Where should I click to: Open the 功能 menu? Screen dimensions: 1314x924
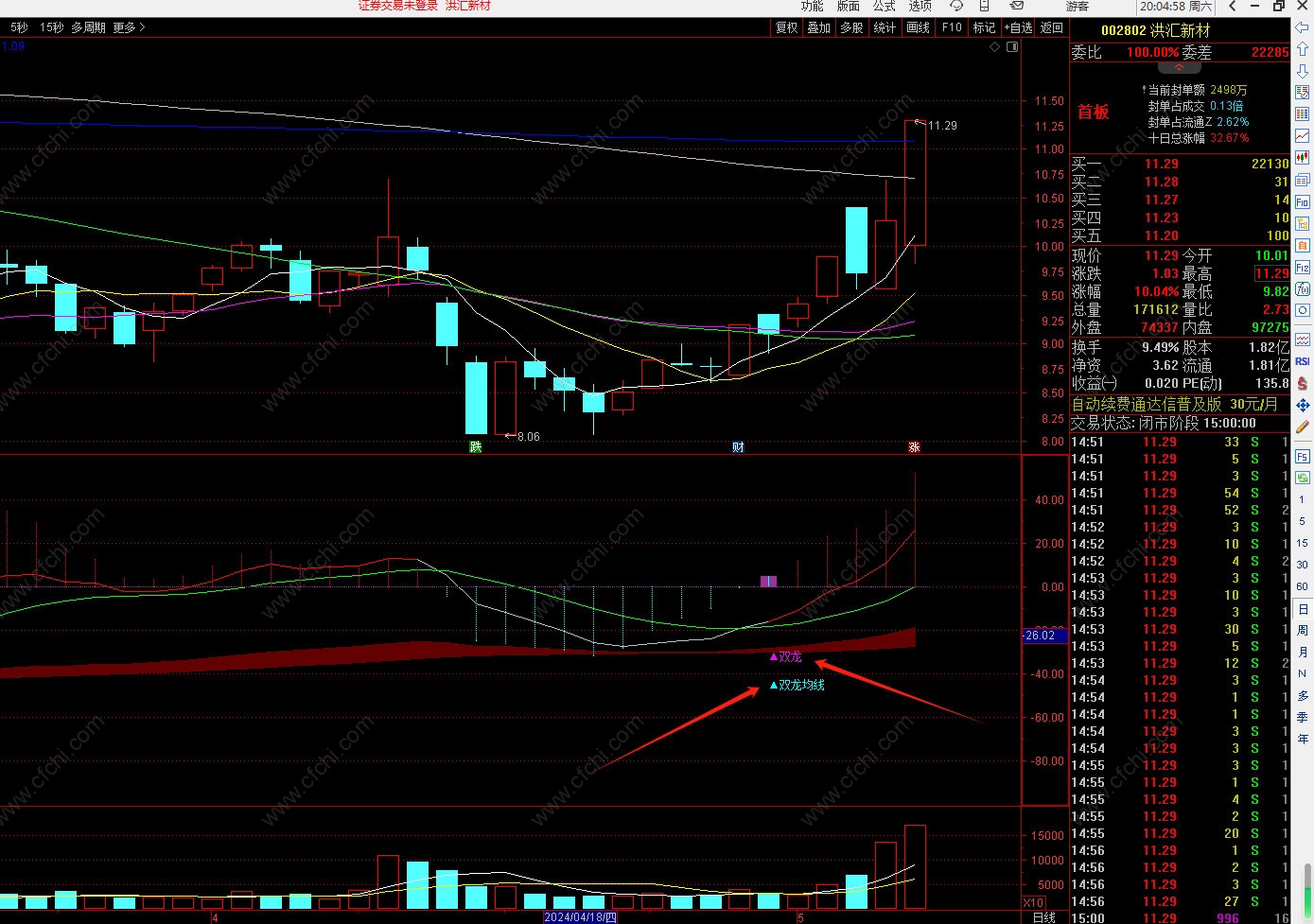(x=813, y=6)
